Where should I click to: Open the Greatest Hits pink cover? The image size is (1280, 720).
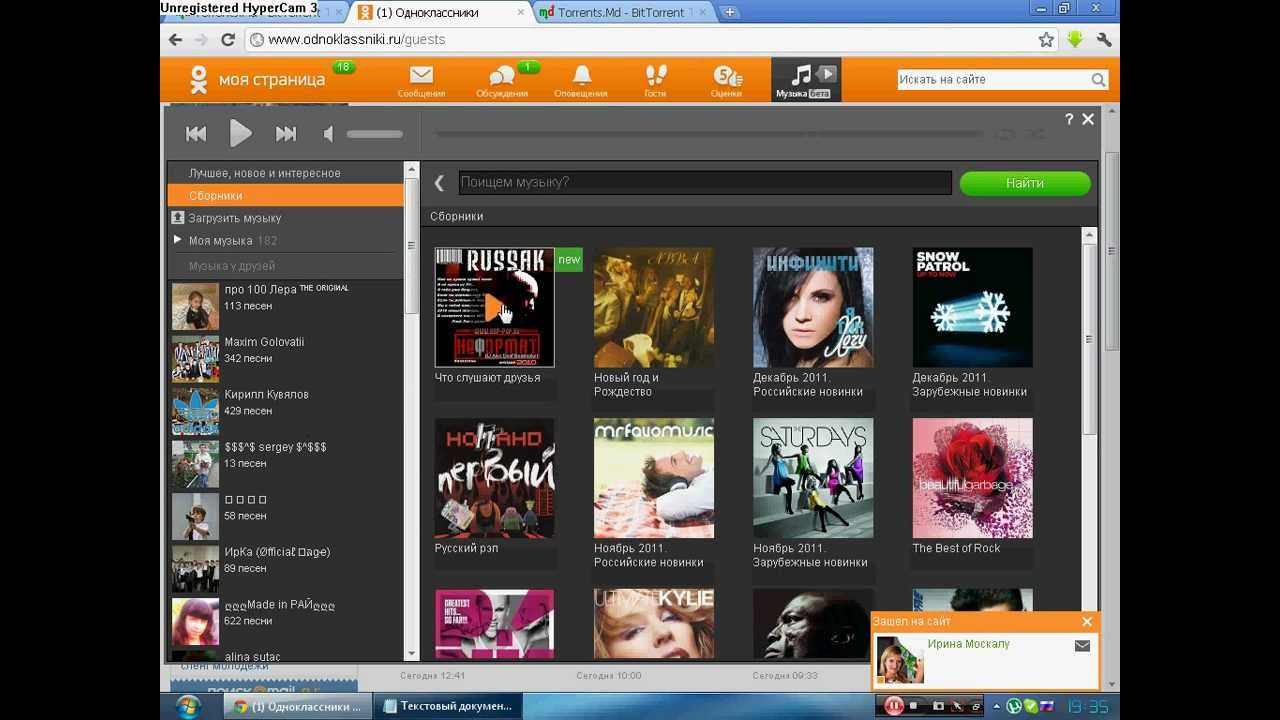(x=494, y=624)
